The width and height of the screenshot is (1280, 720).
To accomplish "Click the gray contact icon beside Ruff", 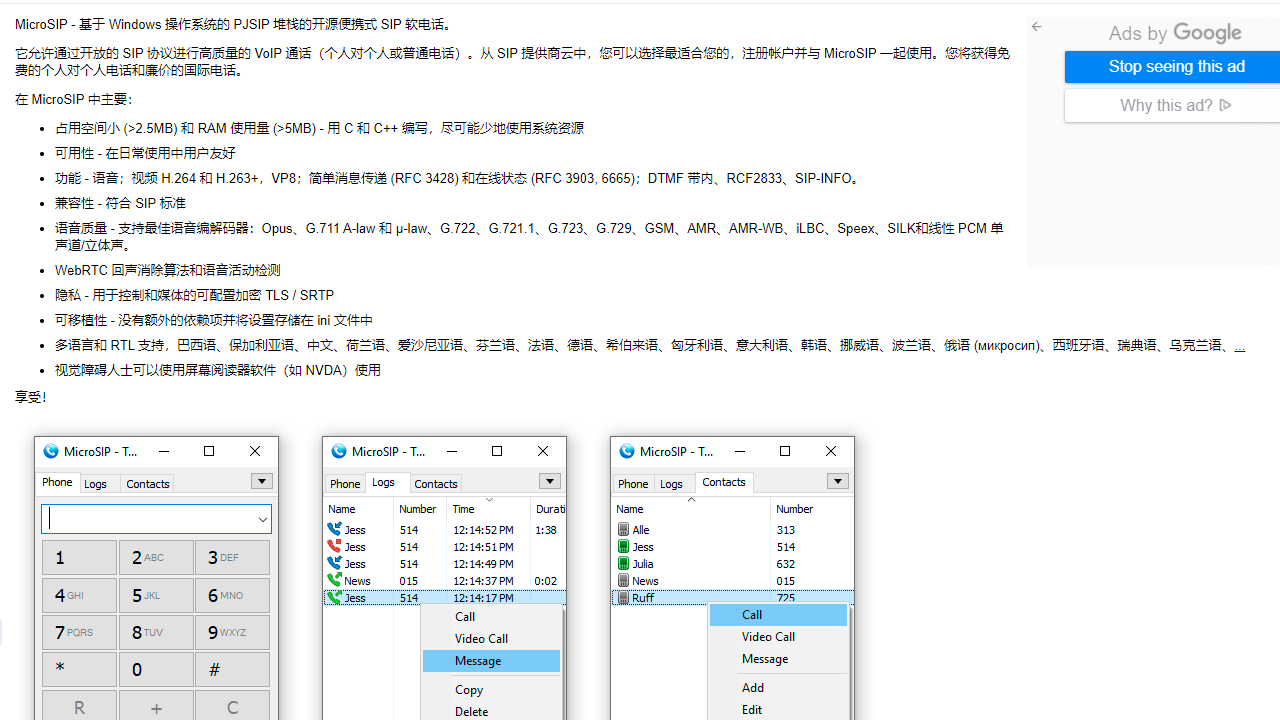I will click(623, 597).
